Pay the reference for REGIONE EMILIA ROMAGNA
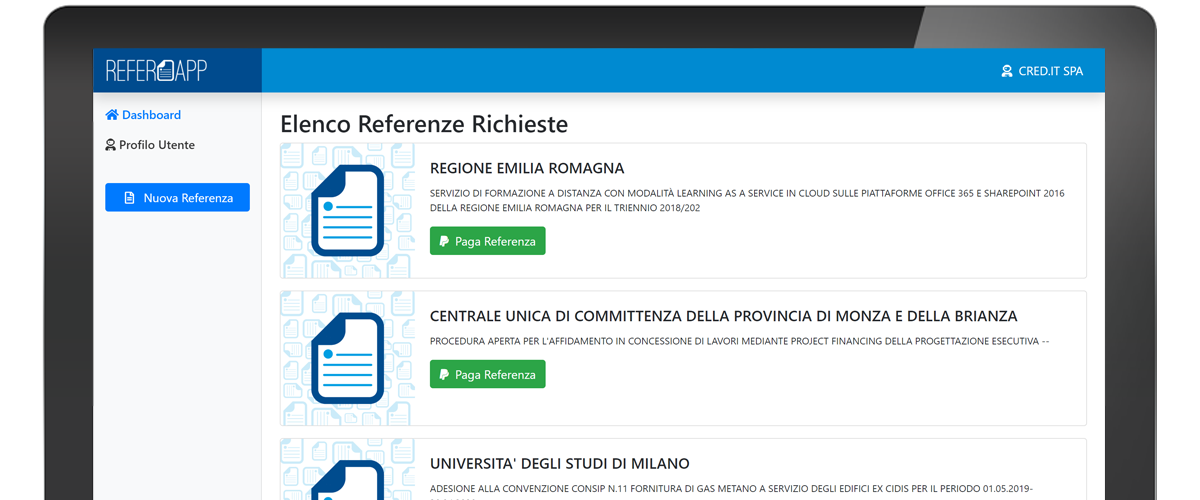 488,241
